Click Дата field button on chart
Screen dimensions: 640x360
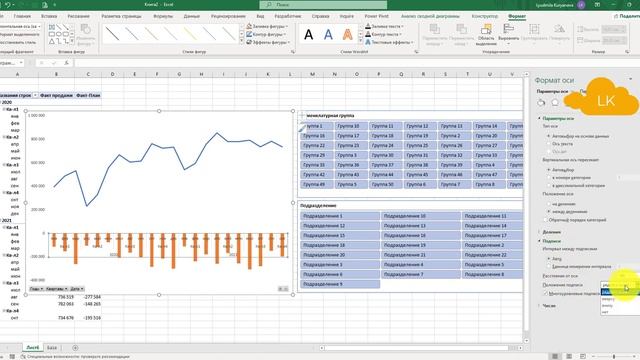pos(77,289)
